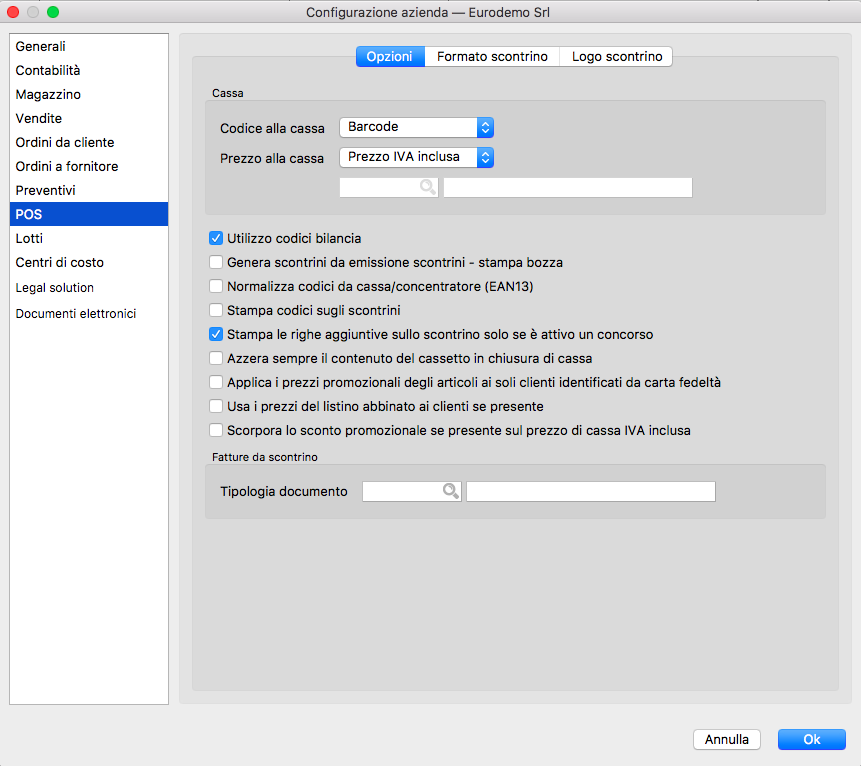Screen dimensions: 861x766
Task: Tick Normalizza codici da cassa/concentratore (EAN13)
Action: click(x=215, y=287)
